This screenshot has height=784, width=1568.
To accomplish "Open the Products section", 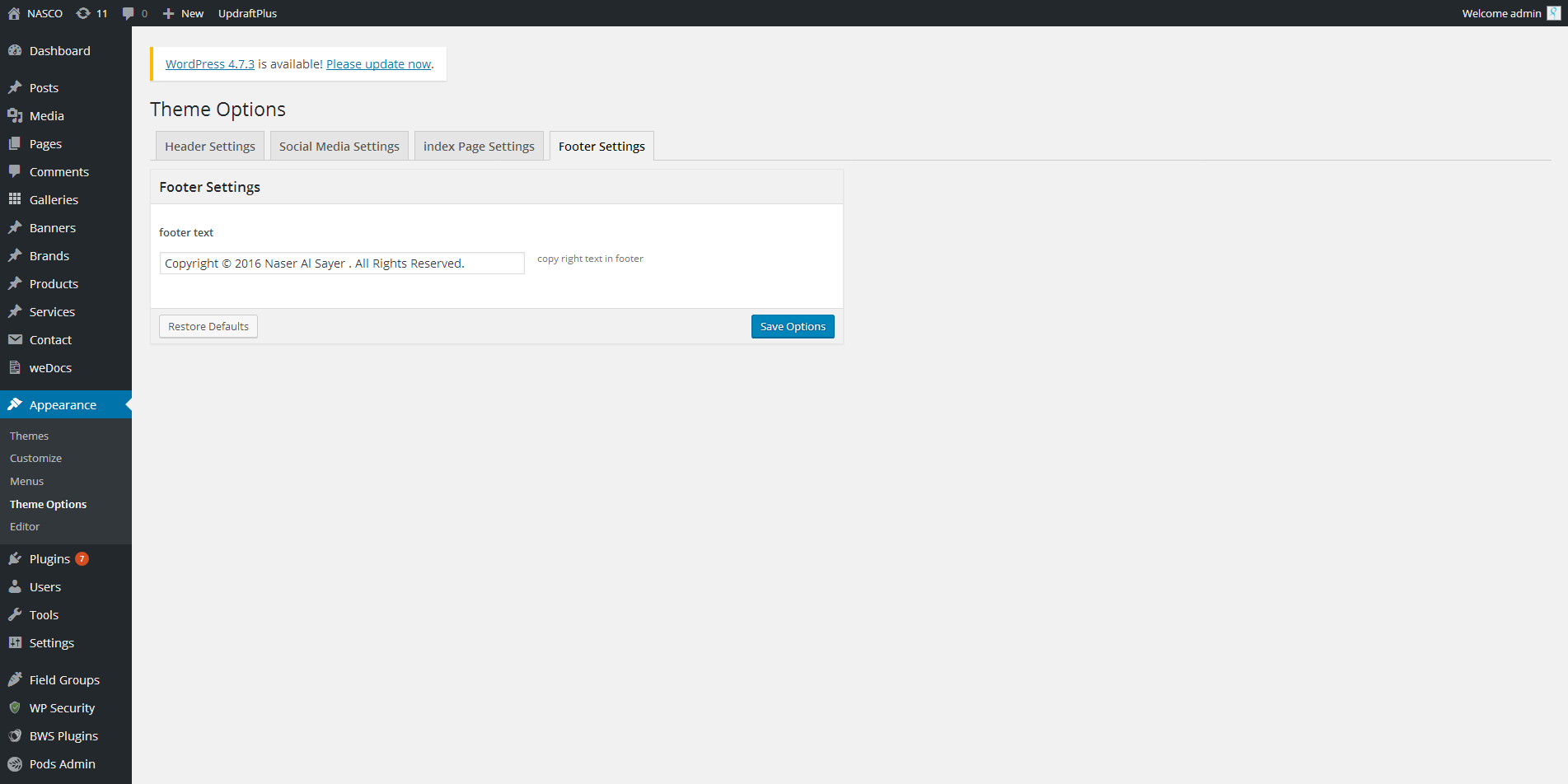I will [x=53, y=283].
